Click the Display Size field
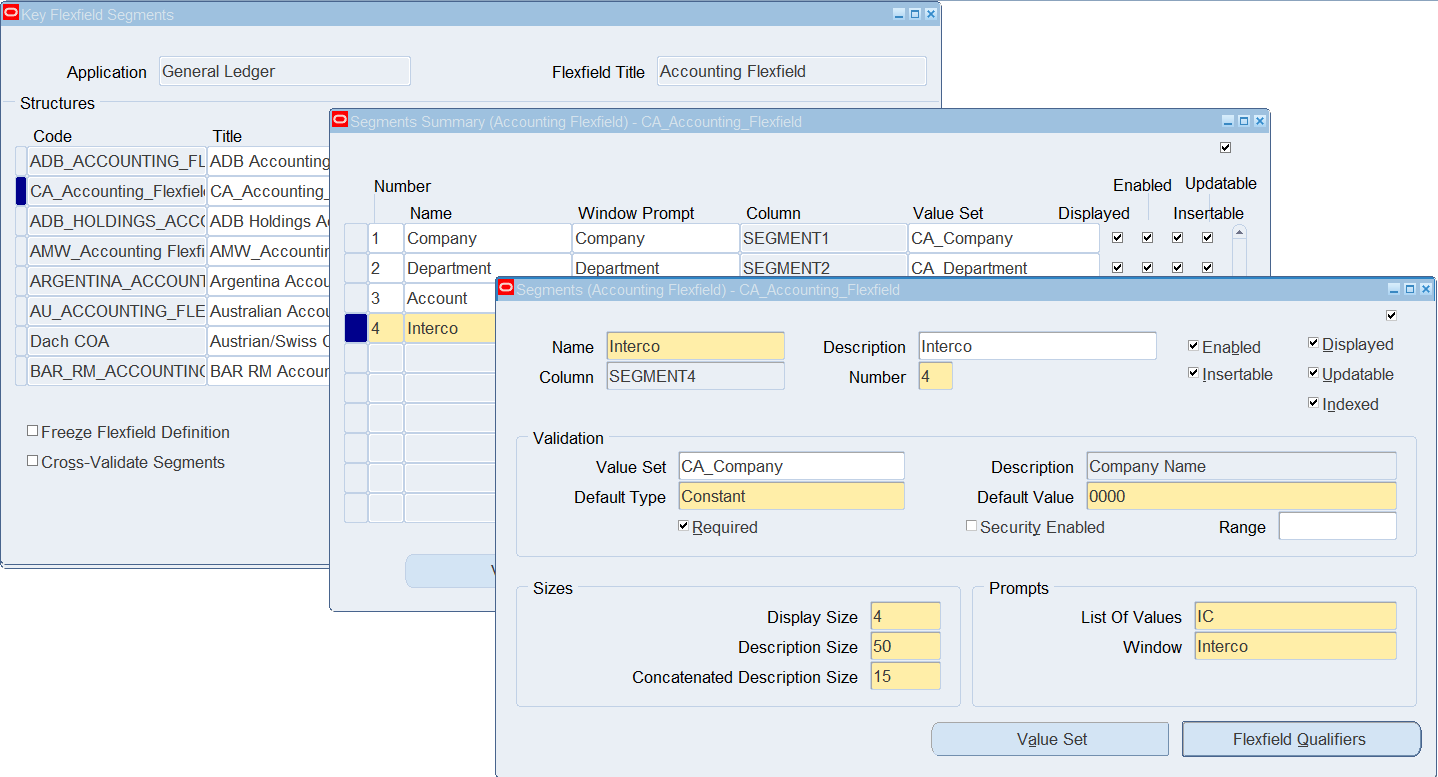The width and height of the screenshot is (1438, 777). pyautogui.click(x=906, y=616)
